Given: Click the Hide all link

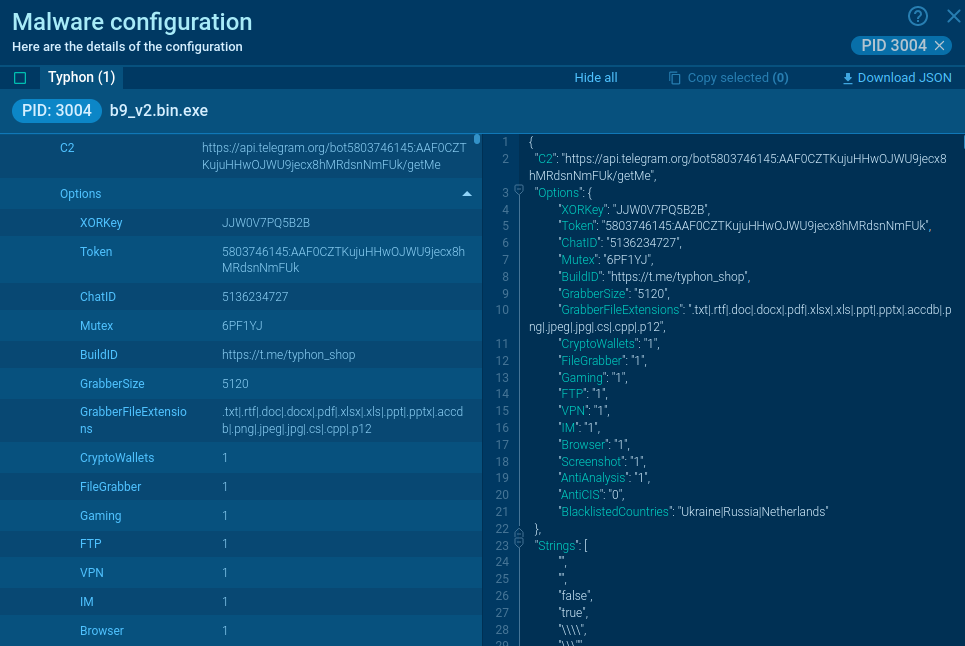Looking at the screenshot, I should pyautogui.click(x=595, y=78).
